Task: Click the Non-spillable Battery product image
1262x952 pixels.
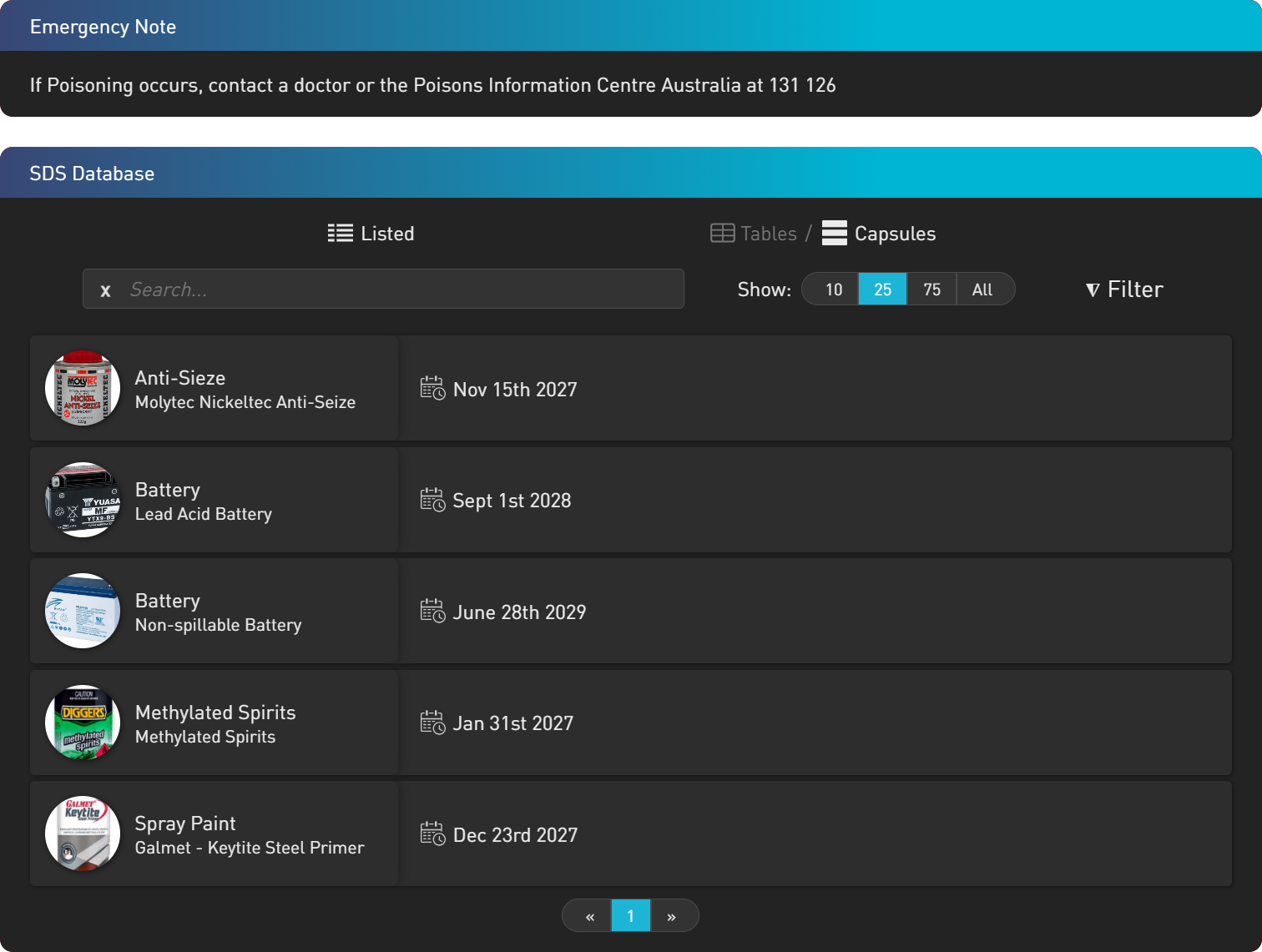Action: [83, 611]
